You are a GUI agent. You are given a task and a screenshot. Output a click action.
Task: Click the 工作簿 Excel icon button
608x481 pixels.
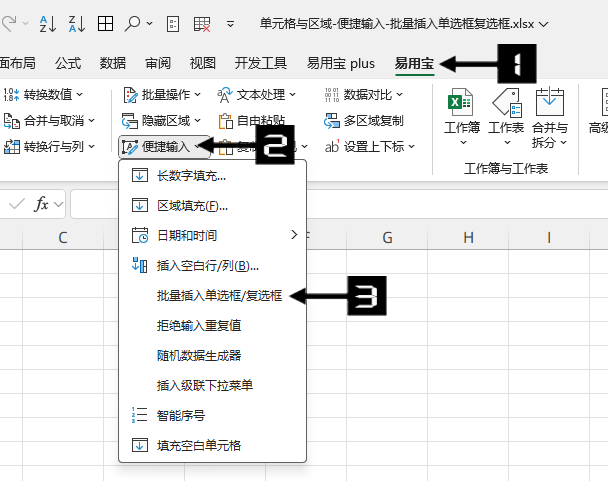point(462,116)
